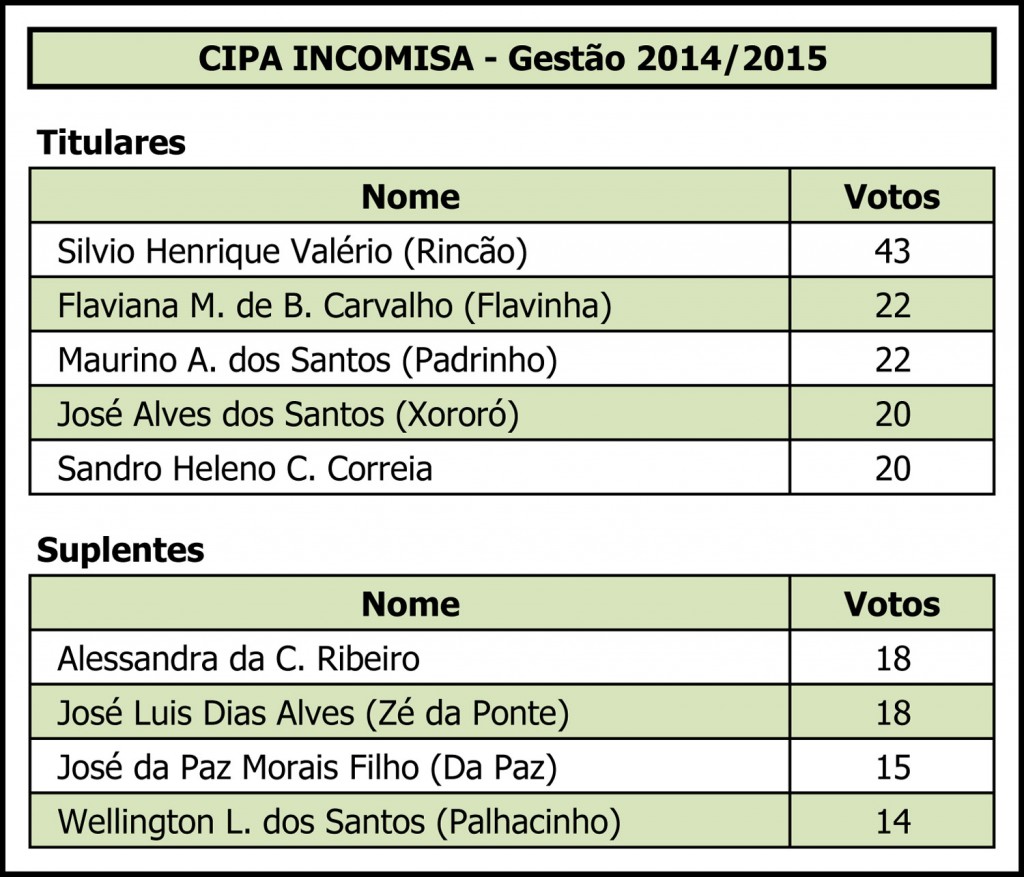The width and height of the screenshot is (1024, 877).
Task: Click the Suplentes section heading
Action: tap(120, 550)
